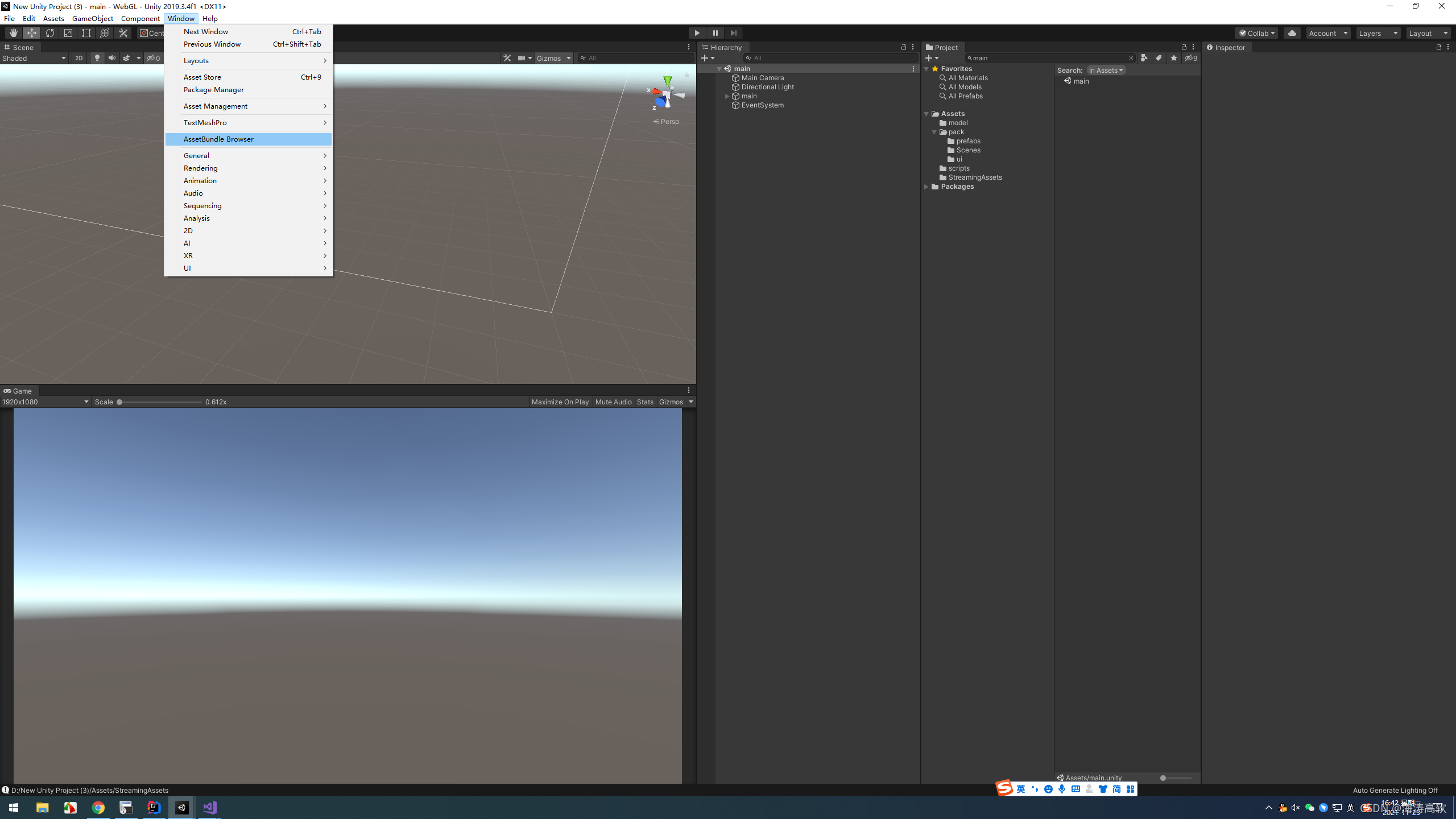Select the Rect transform tool
Screen dimensions: 1456x819
(86, 33)
